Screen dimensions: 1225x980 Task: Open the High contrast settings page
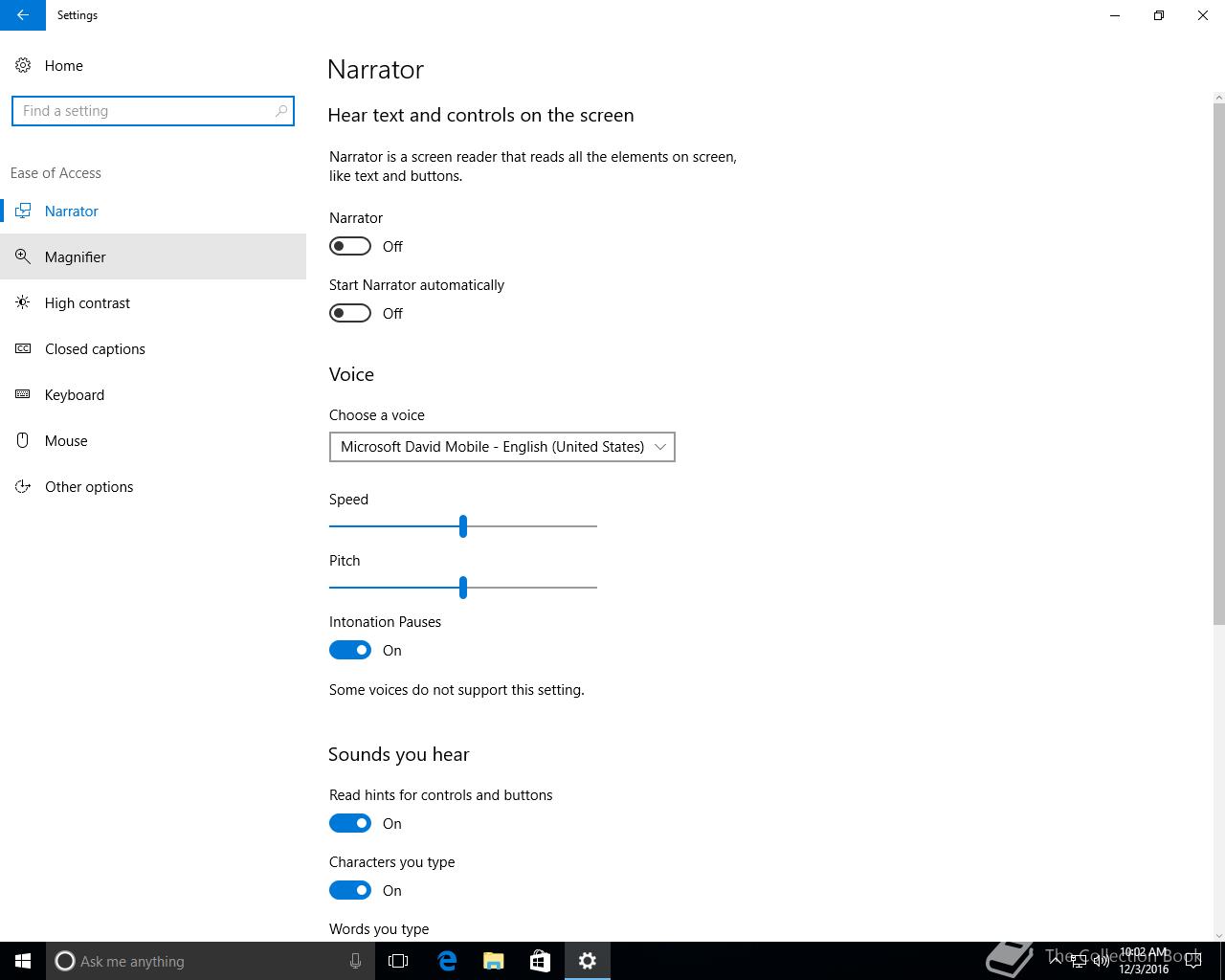tap(153, 303)
